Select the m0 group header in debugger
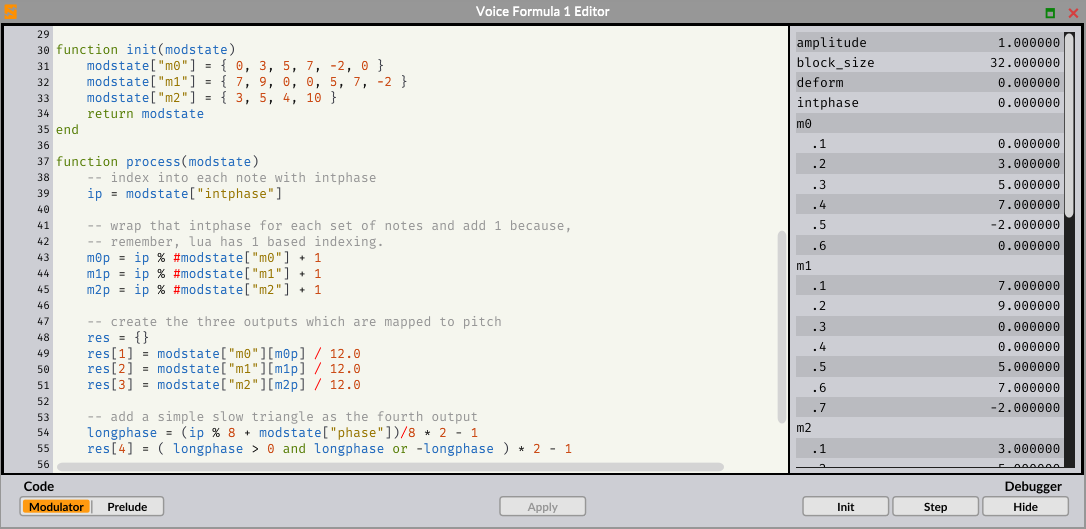Screen dimensions: 1086x529 [928, 123]
